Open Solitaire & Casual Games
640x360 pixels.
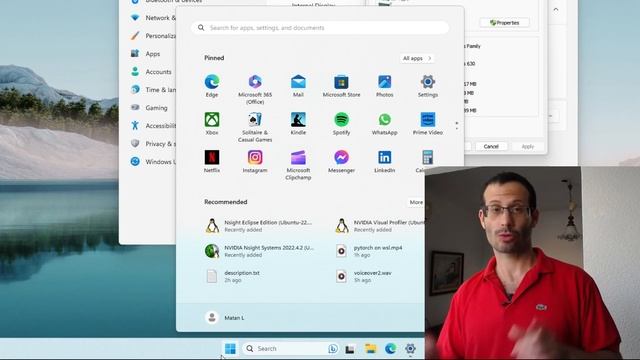[x=255, y=127]
